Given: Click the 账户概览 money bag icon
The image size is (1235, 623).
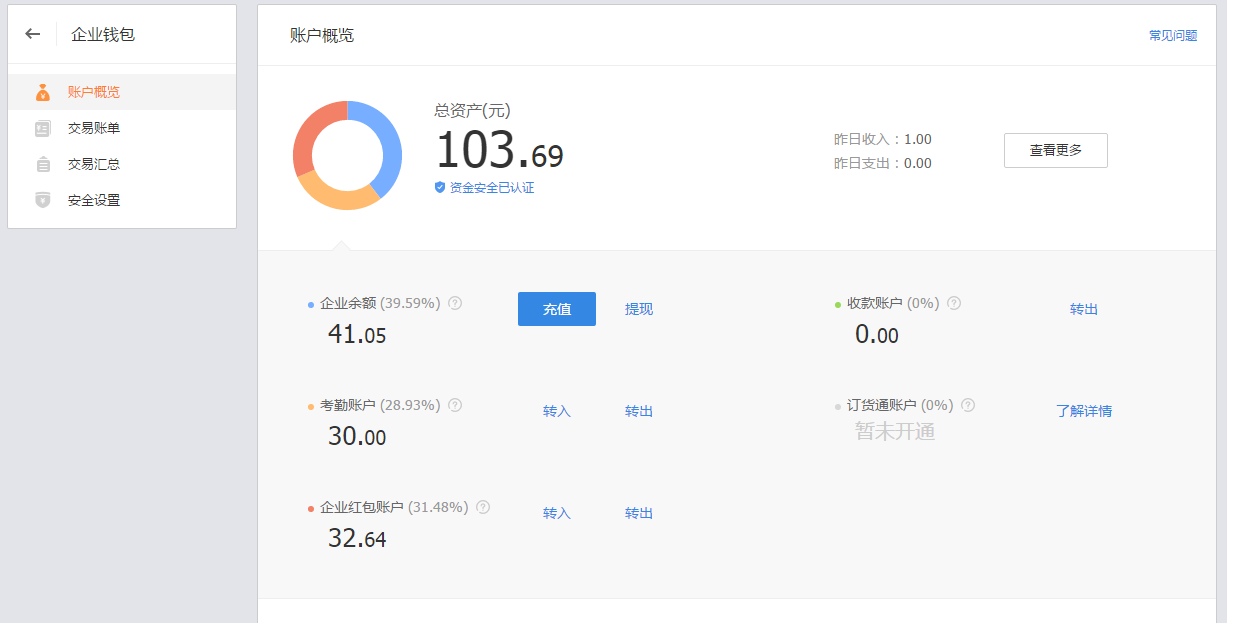Looking at the screenshot, I should [x=42, y=92].
